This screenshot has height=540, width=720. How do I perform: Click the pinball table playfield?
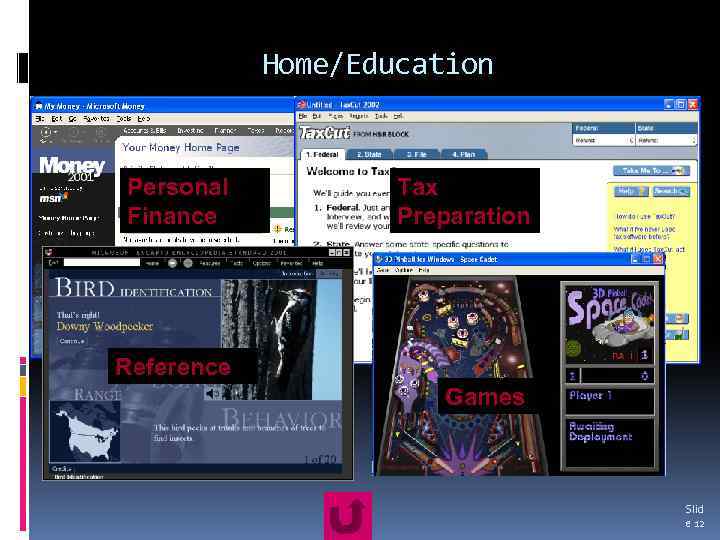click(462, 376)
